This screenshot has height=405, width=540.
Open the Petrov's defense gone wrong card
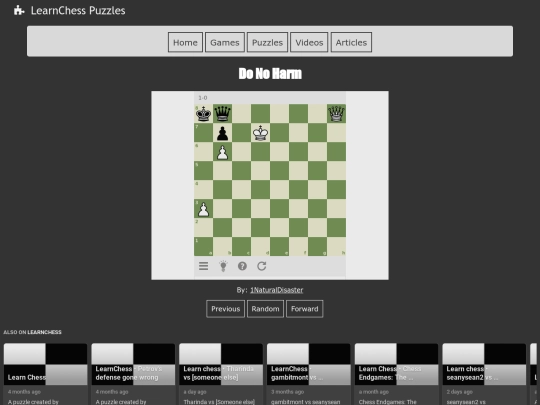(x=133, y=374)
